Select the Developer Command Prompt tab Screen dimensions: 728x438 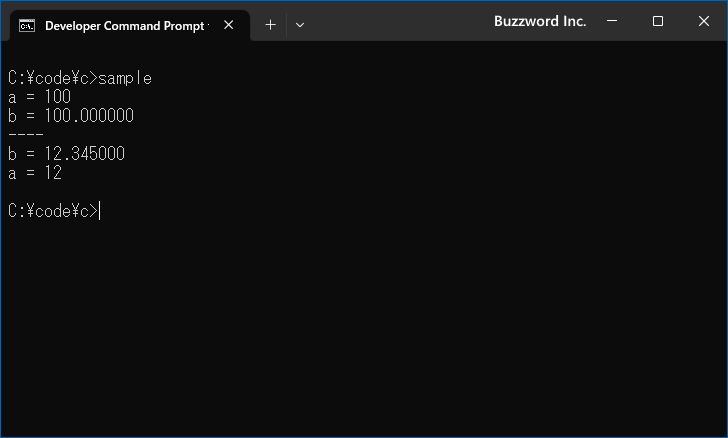[x=124, y=25]
